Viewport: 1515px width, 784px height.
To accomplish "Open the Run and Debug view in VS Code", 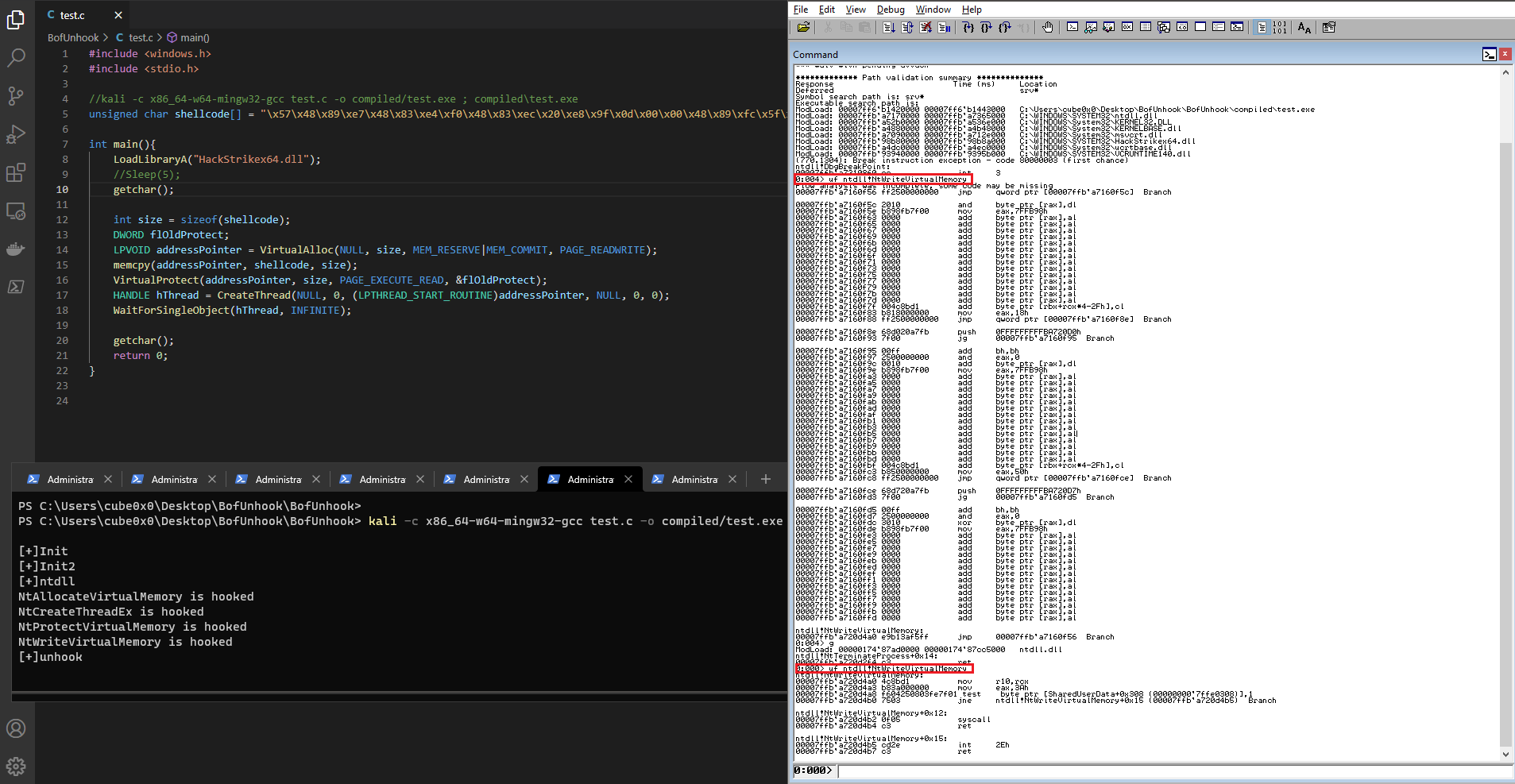I will [16, 133].
